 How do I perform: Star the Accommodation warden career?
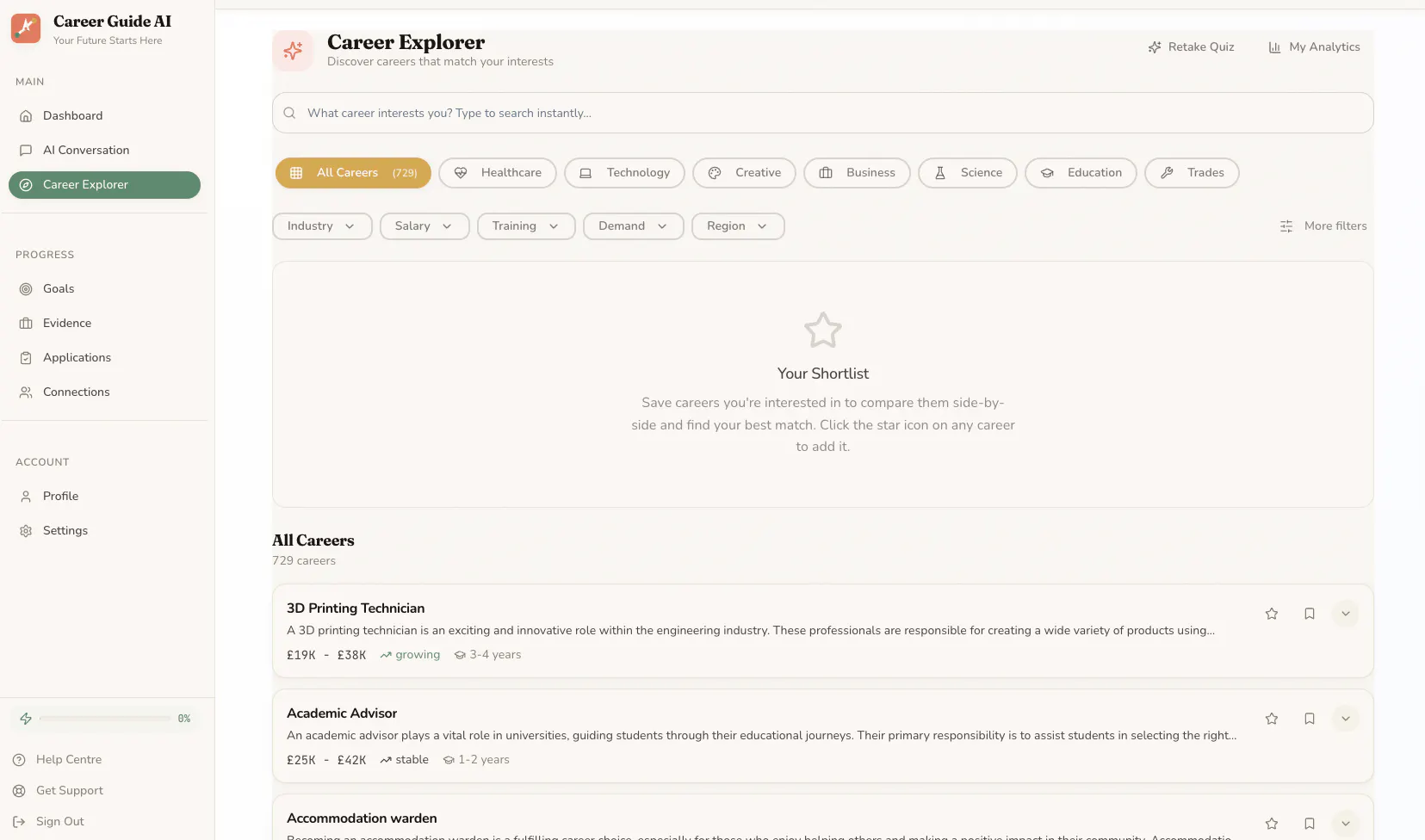[1272, 824]
